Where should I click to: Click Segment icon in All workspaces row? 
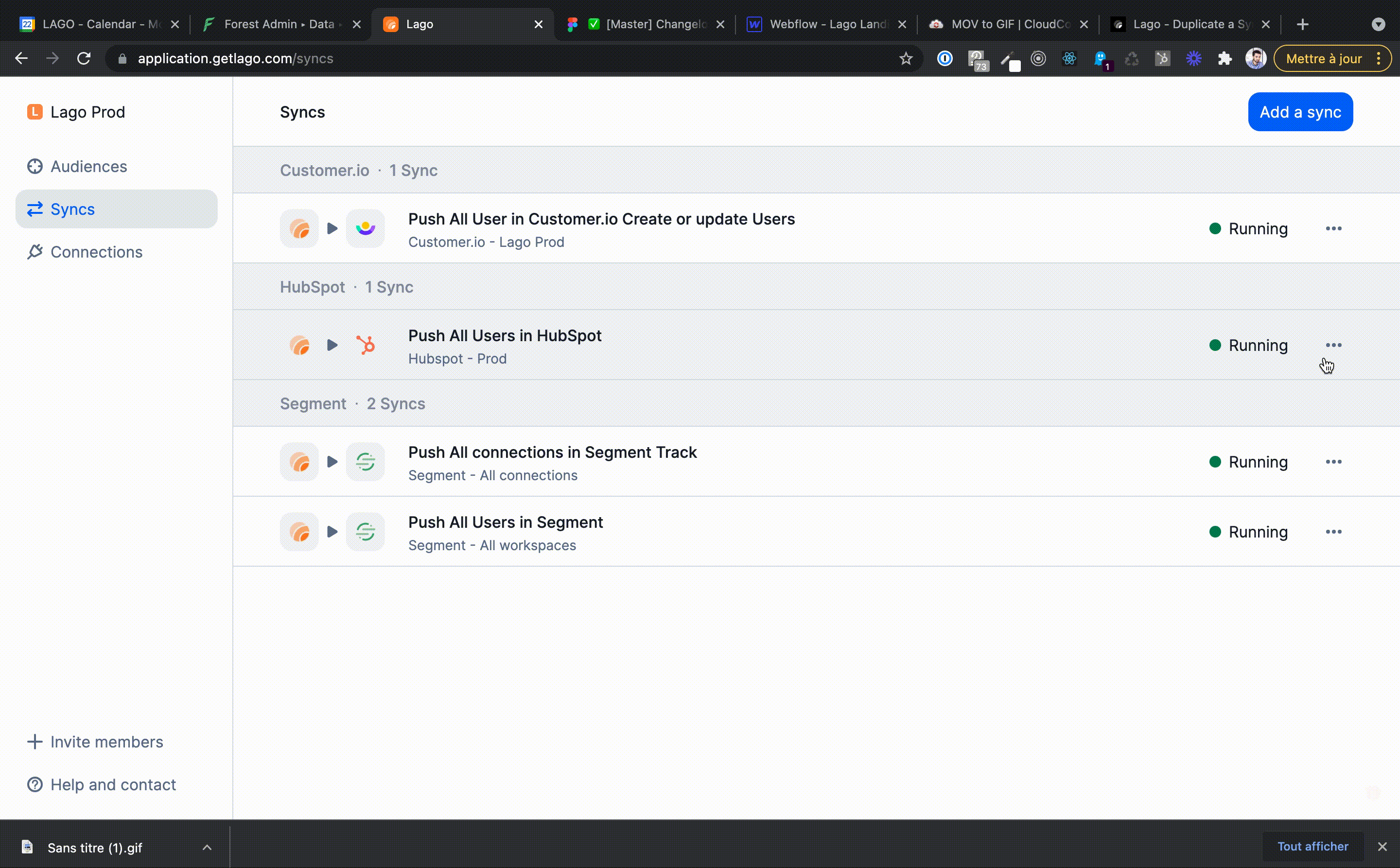tap(365, 532)
